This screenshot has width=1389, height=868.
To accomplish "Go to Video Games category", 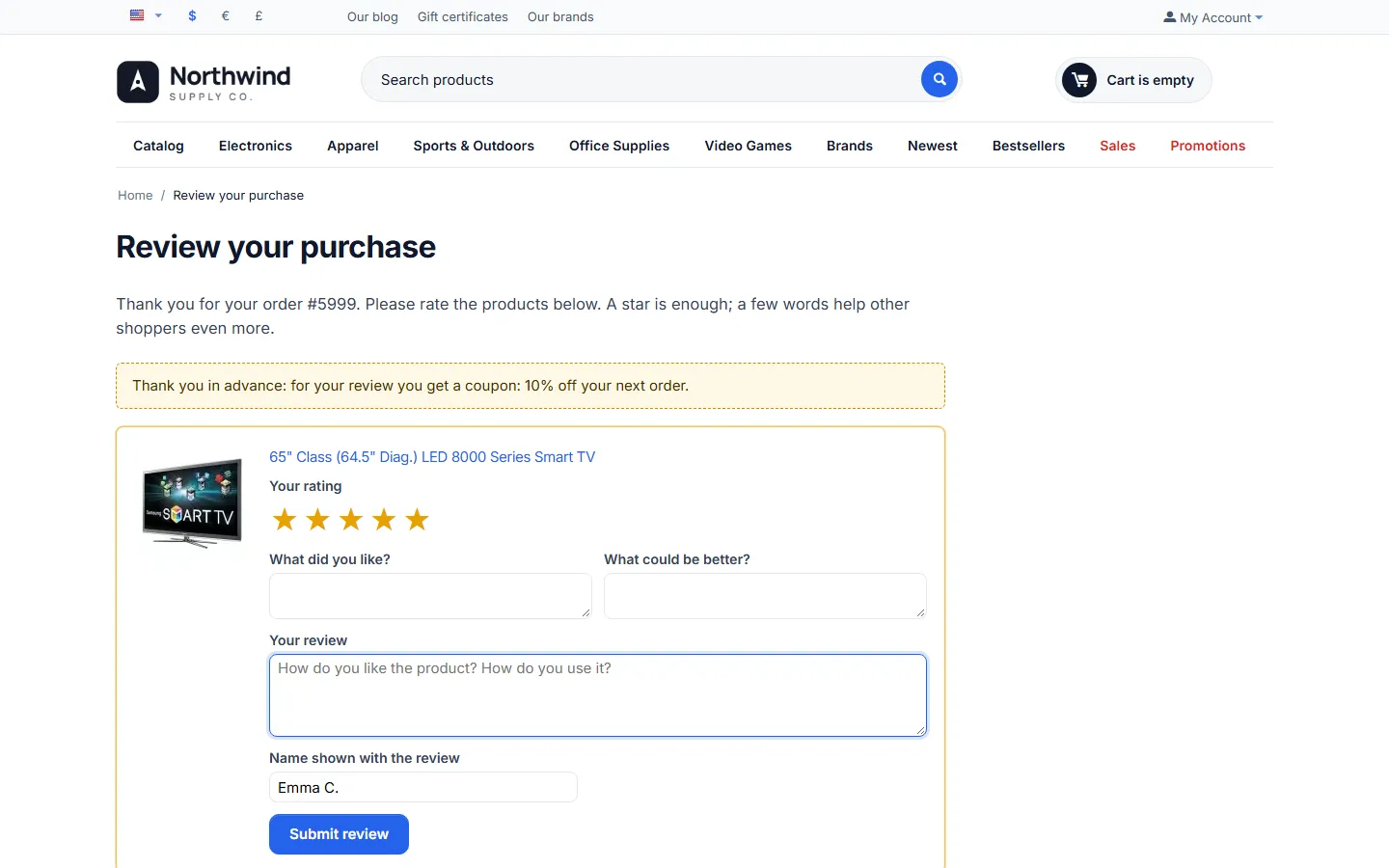I will (749, 146).
